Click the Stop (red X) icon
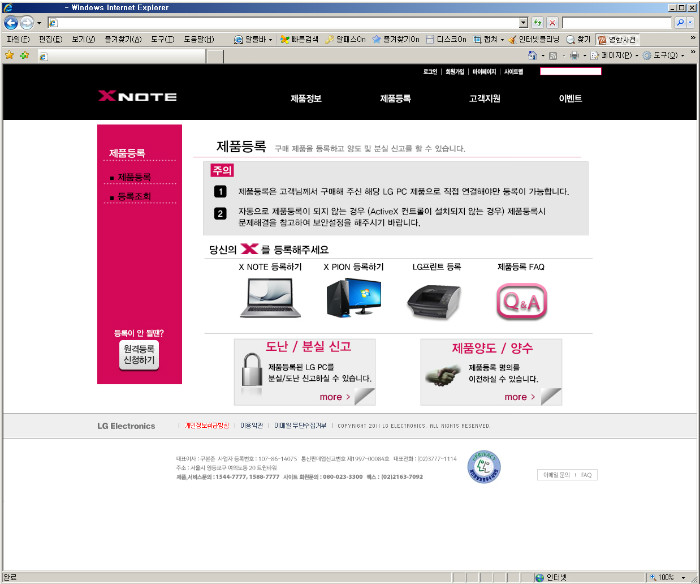 coord(552,22)
